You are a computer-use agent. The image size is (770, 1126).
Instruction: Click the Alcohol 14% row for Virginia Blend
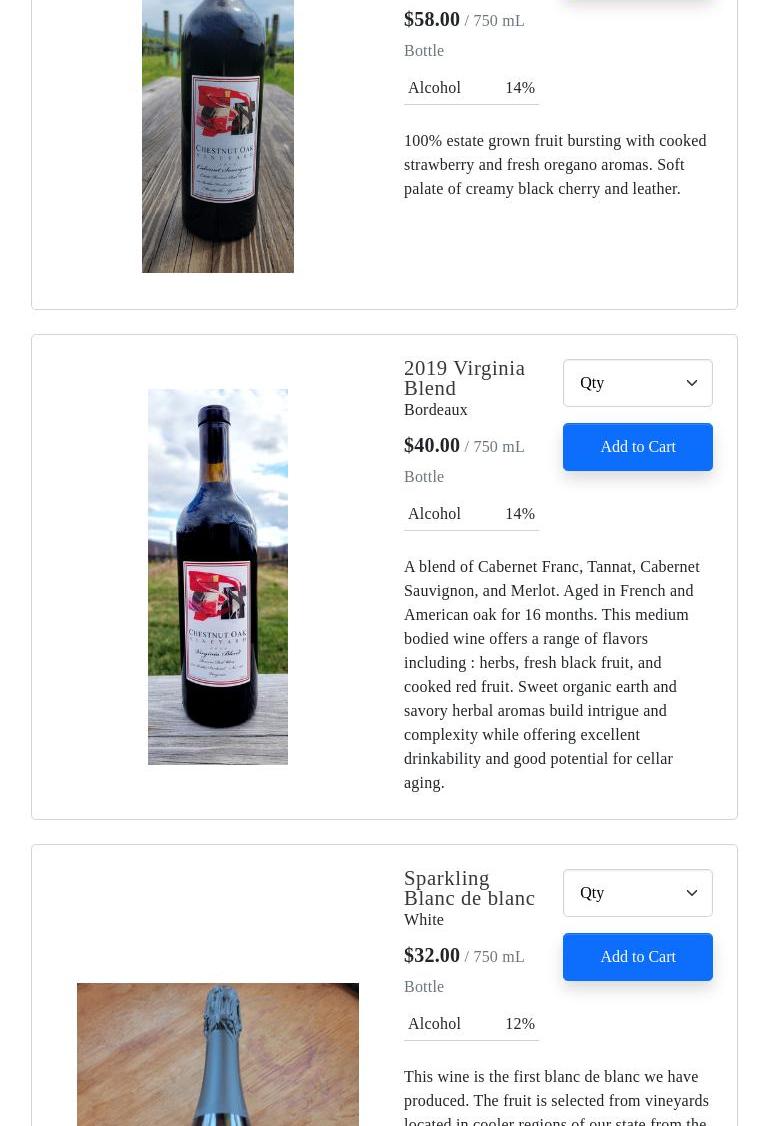coord(471,514)
